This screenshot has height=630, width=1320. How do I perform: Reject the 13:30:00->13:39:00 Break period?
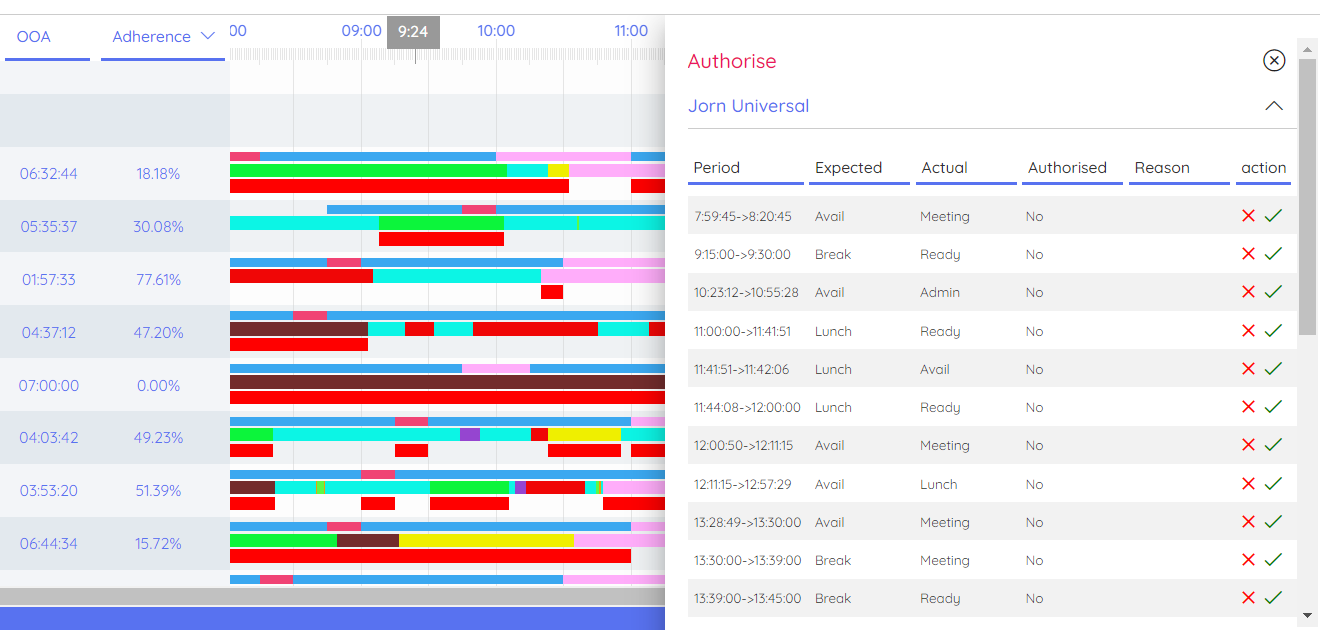pyautogui.click(x=1248, y=560)
